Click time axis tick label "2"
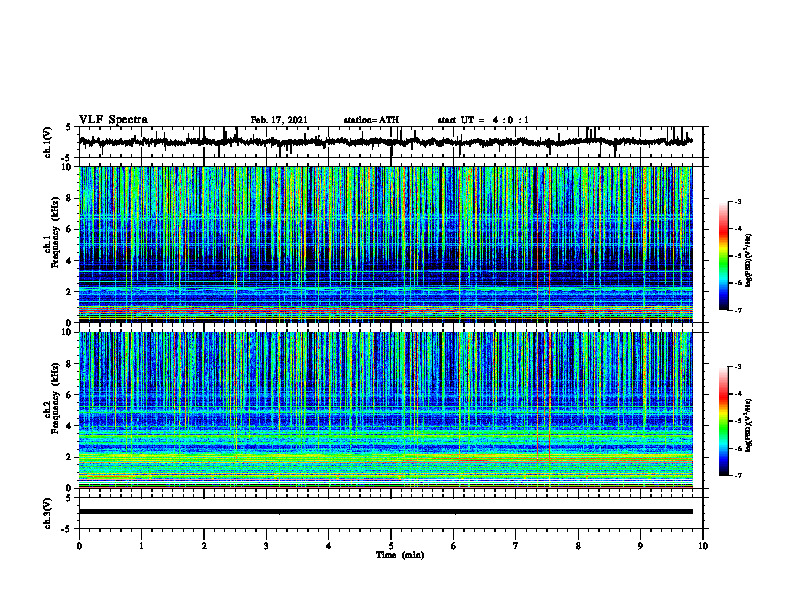 click(x=204, y=546)
